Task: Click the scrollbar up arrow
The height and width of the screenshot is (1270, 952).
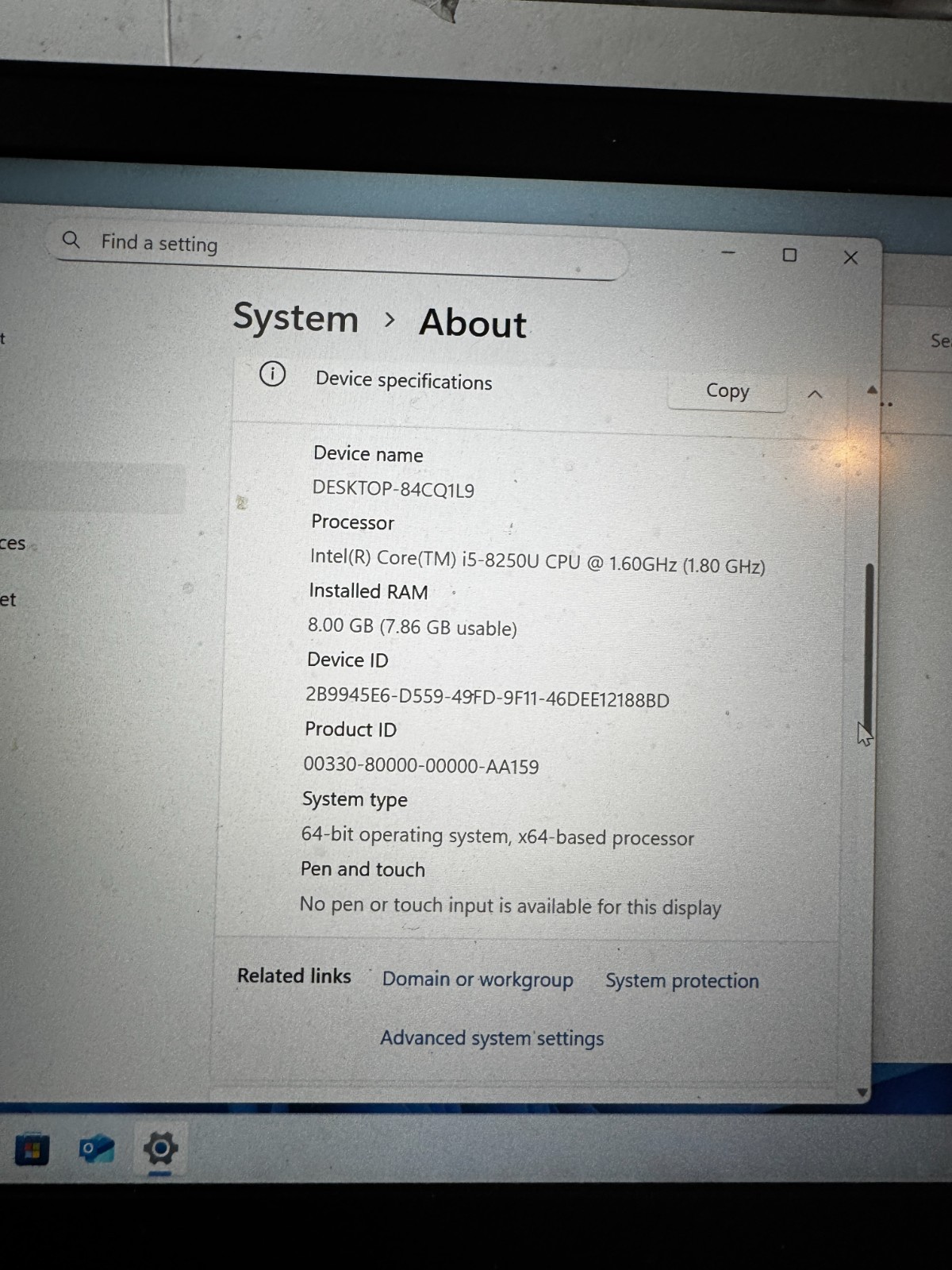Action: click(x=872, y=390)
